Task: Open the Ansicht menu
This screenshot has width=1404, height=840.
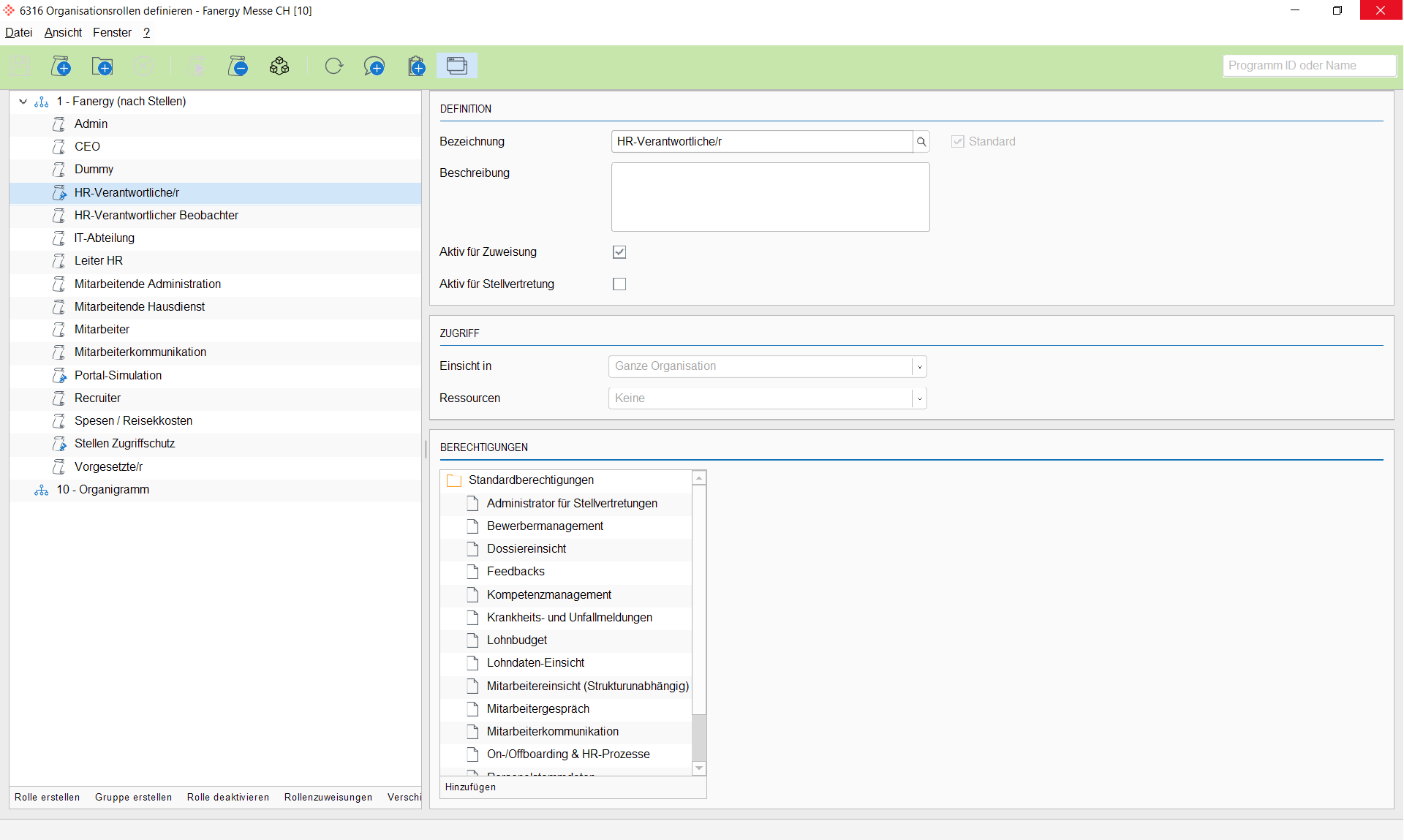Action: (63, 32)
